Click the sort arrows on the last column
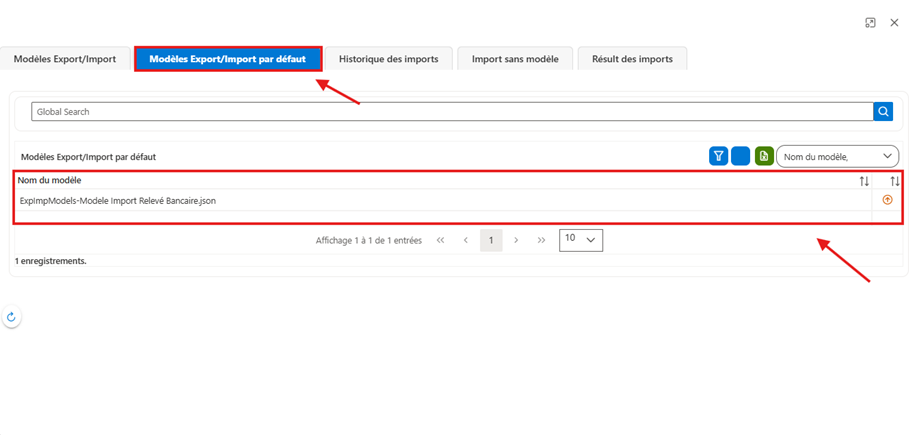 (x=895, y=182)
